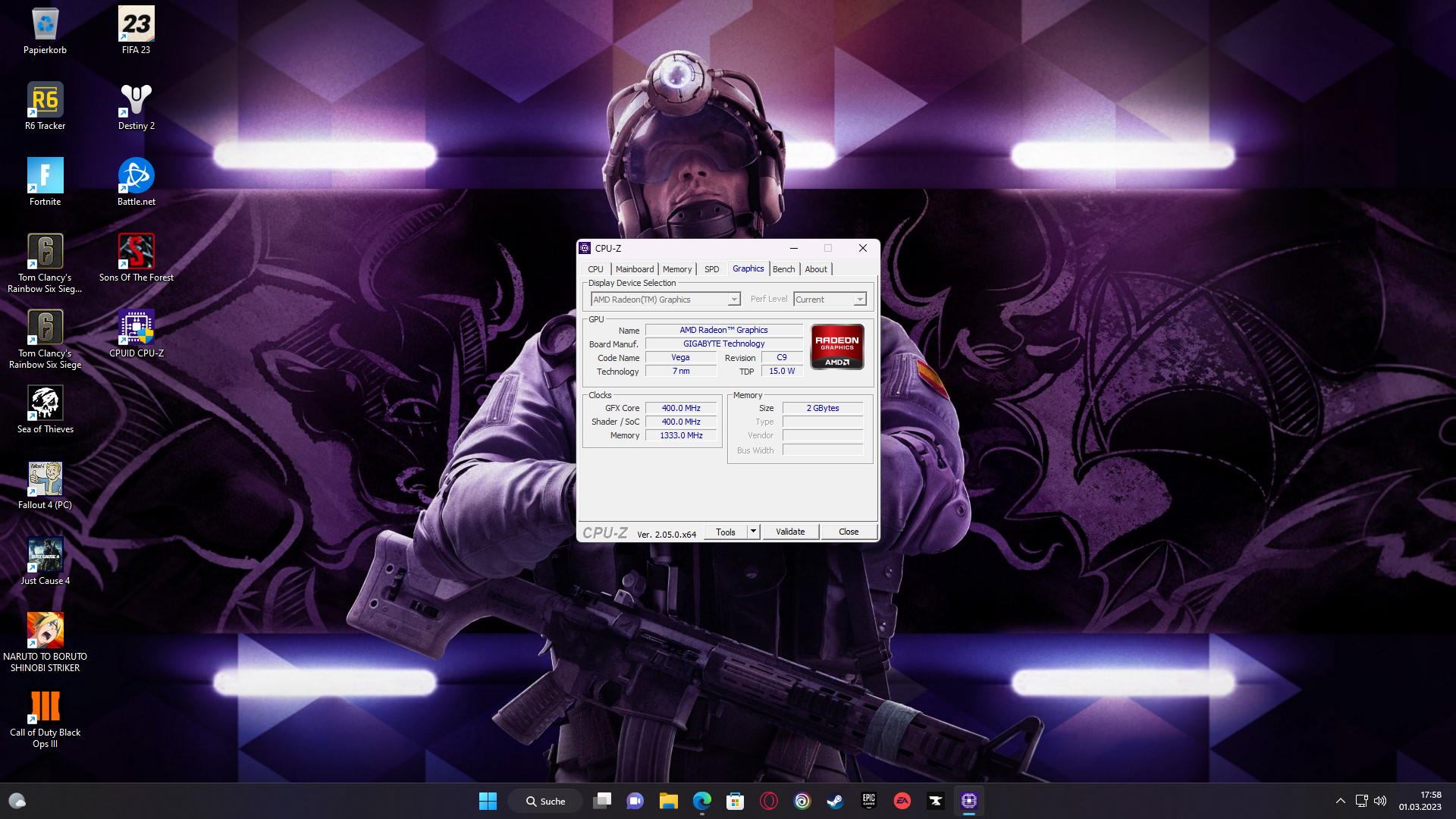The height and width of the screenshot is (819, 1456).
Task: Click the Validate button
Action: [x=790, y=532]
